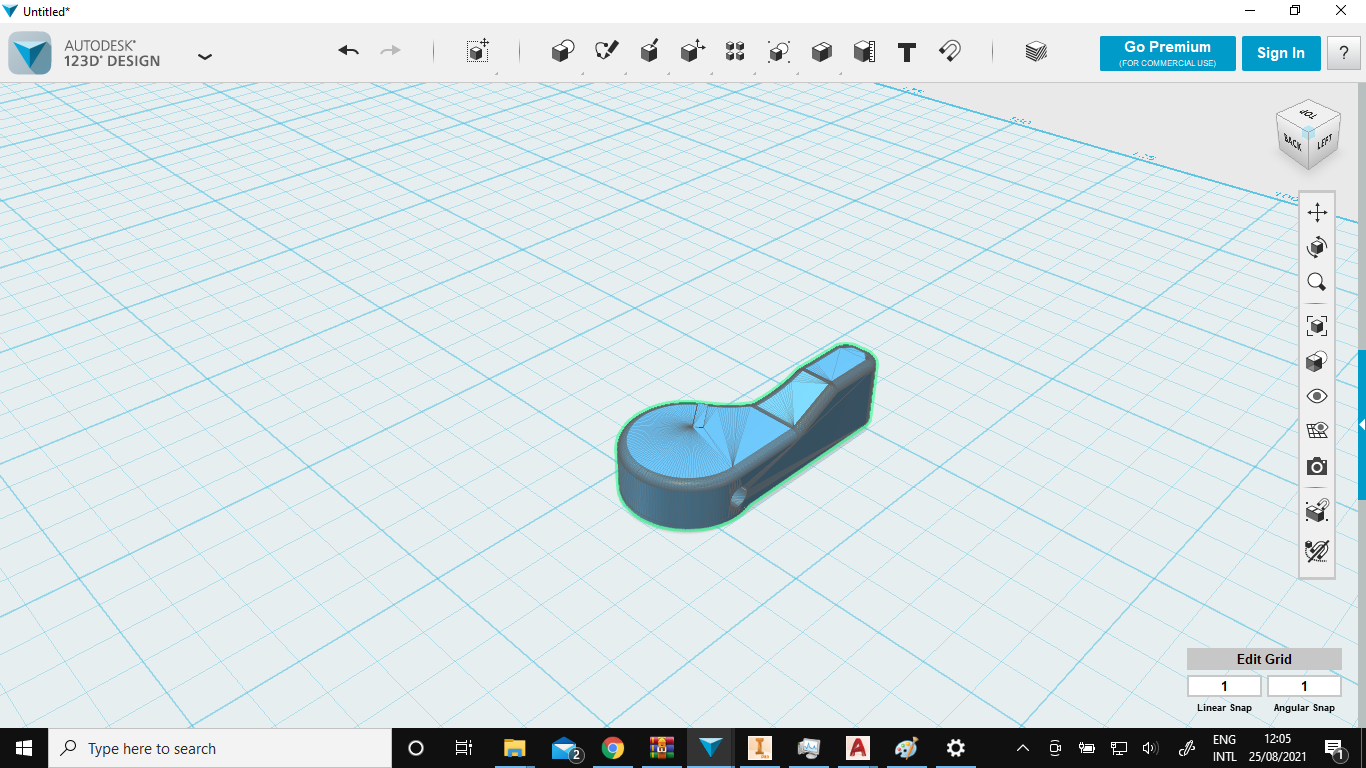Select the Measure tool

click(x=864, y=52)
